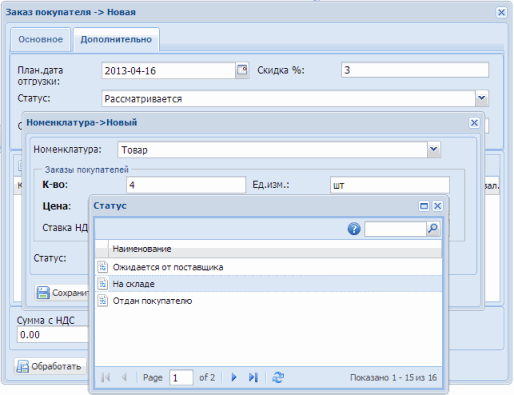Screen dimensions: 514x395
Task: Expand the Номенклатура dropdown arrow
Action: (434, 149)
